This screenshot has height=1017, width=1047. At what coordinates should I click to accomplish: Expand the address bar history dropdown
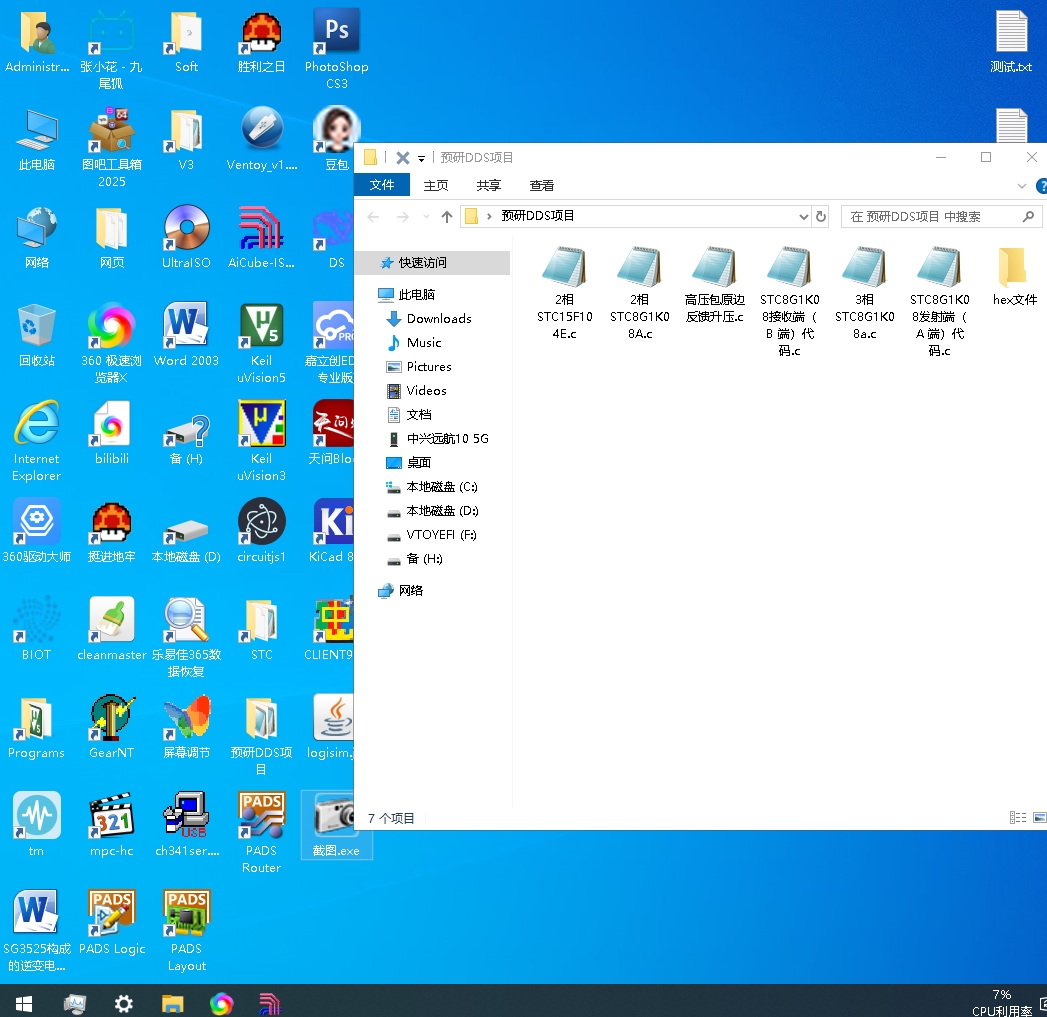(804, 217)
